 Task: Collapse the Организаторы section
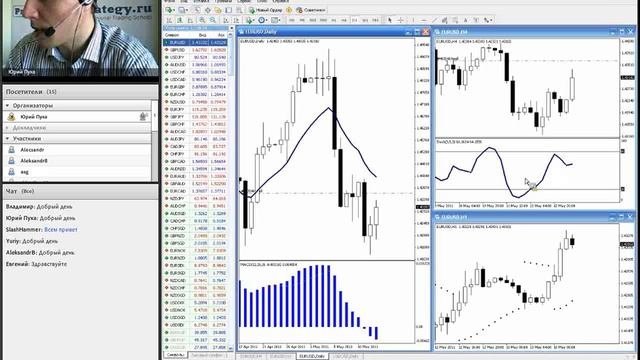point(7,106)
